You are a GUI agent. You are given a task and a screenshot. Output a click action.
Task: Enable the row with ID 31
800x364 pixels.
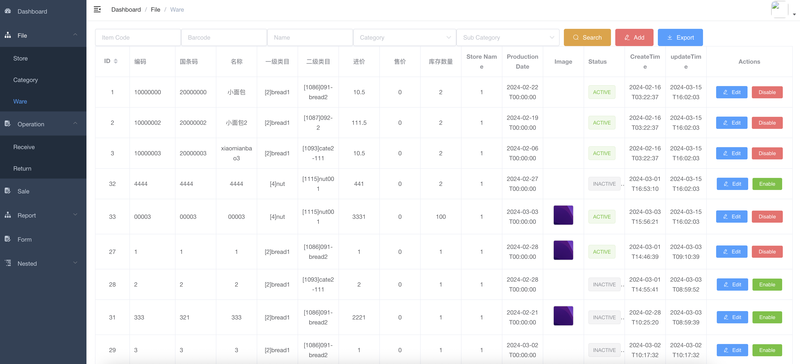(767, 318)
